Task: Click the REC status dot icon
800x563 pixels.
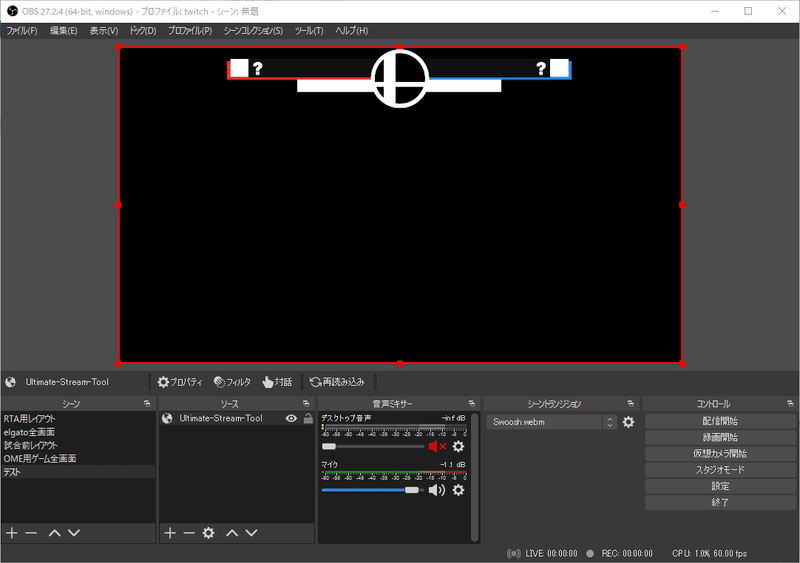Action: tap(590, 553)
